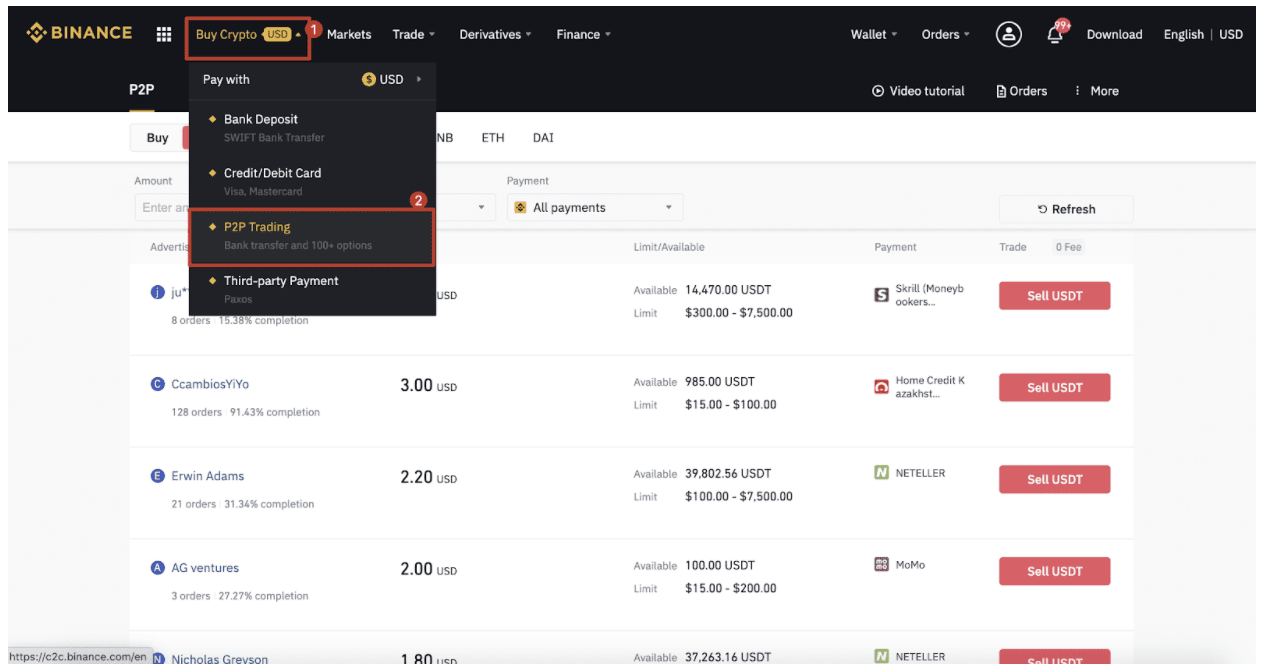
Task: Click the 2.20 USD price
Action: [428, 477]
